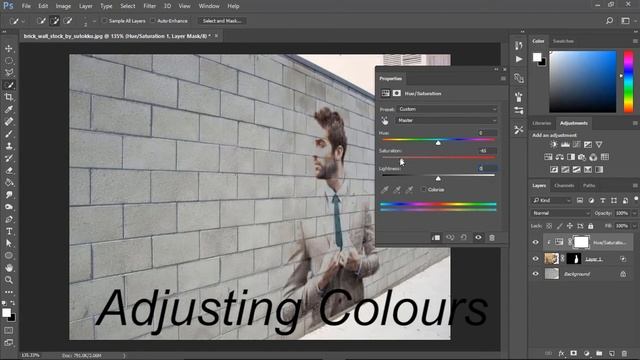Select the Horizontal Type tool
Viewport: 640px width, 360px height.
(9, 231)
